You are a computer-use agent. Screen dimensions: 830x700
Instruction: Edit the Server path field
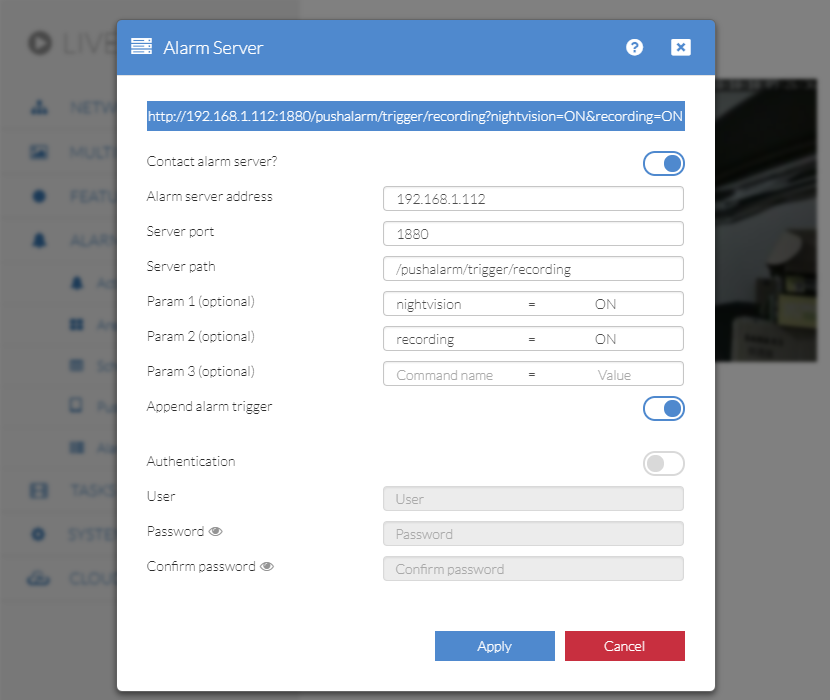(x=533, y=269)
